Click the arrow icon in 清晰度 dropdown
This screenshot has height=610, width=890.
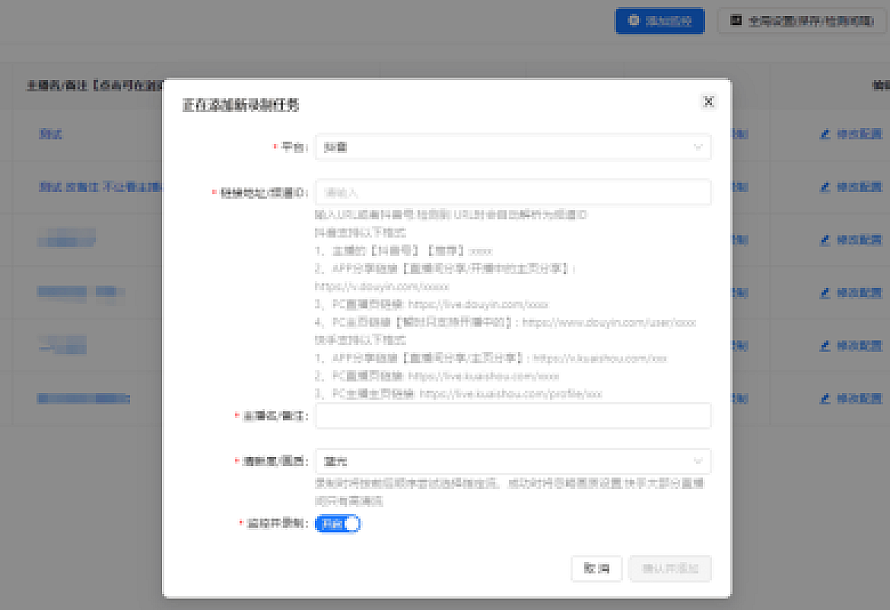click(x=698, y=461)
